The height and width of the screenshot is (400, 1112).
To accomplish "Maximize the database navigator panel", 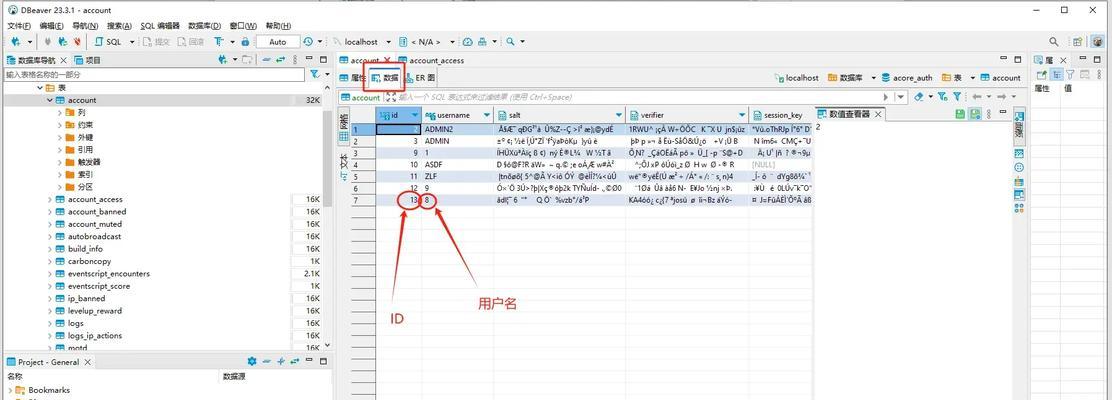I will [x=323, y=60].
